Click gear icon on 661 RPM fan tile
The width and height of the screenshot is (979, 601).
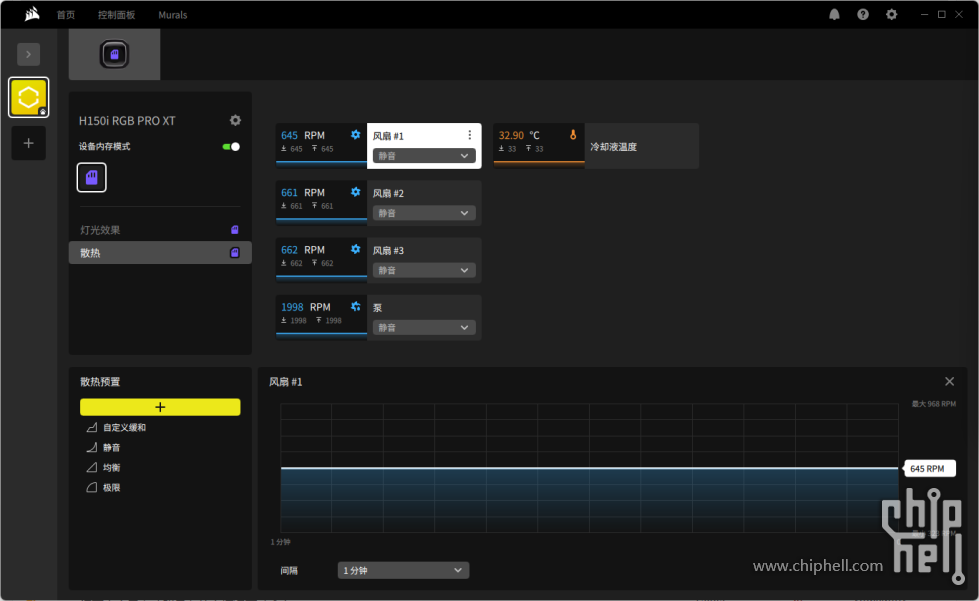point(355,192)
